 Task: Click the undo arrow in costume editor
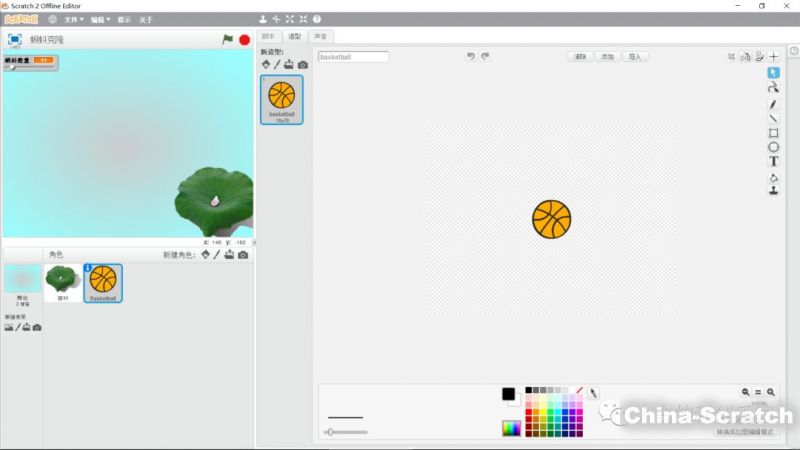(471, 57)
